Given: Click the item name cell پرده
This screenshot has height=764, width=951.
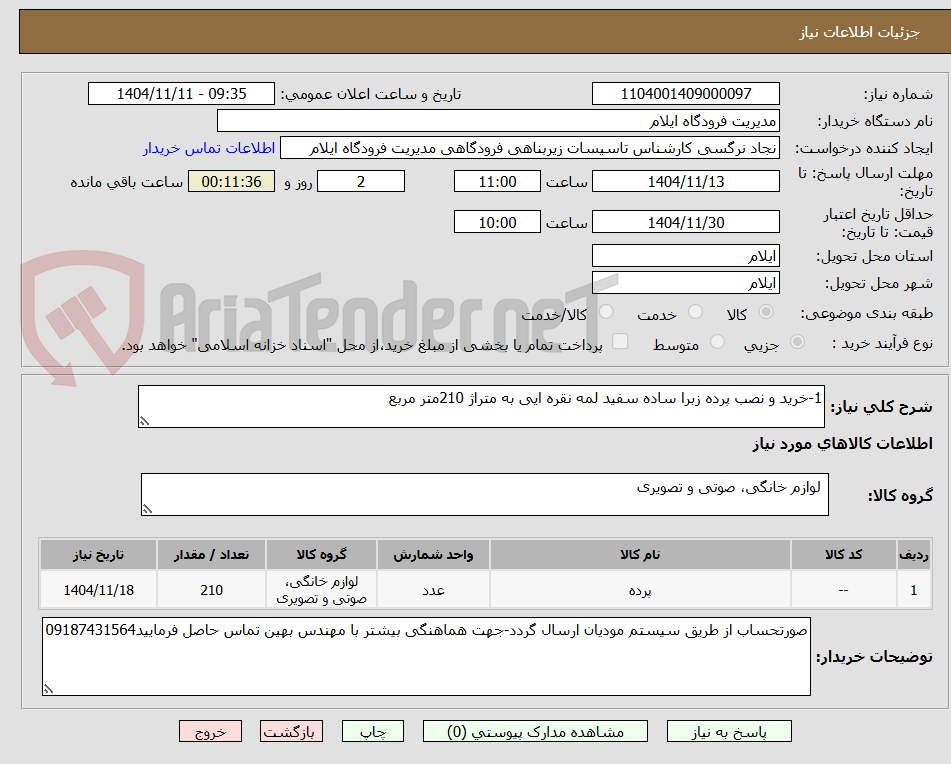Looking at the screenshot, I should [x=640, y=590].
